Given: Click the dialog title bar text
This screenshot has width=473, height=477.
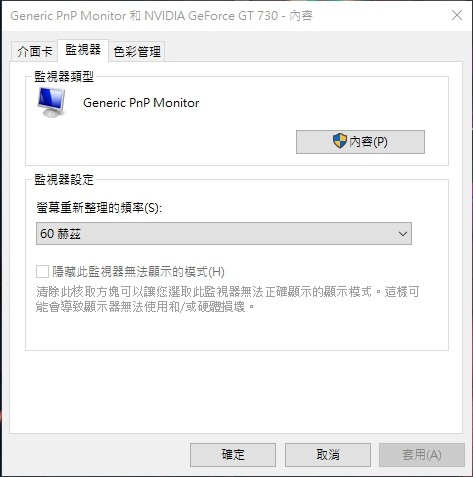Looking at the screenshot, I should 161,16.
